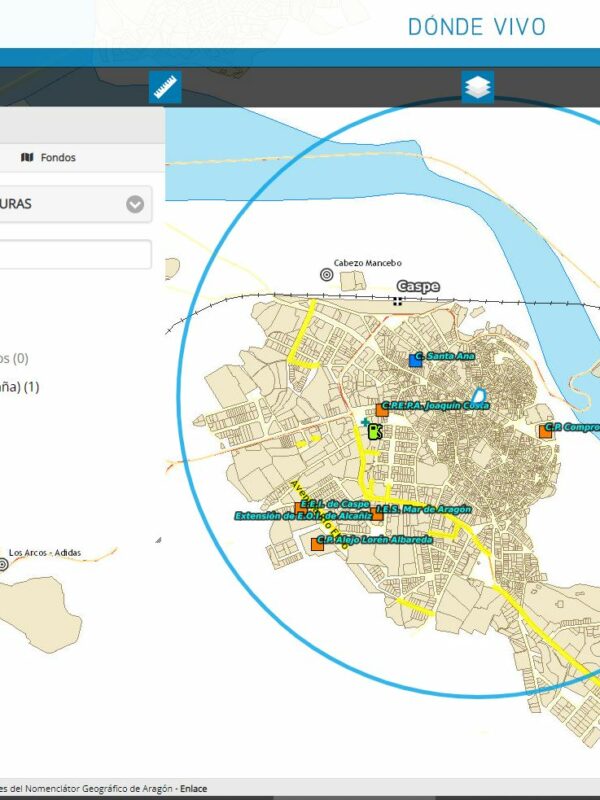Click orange marker for C.RE.P.A. Joaquín Costa
Image resolution: width=600 pixels, height=800 pixels.
382,408
